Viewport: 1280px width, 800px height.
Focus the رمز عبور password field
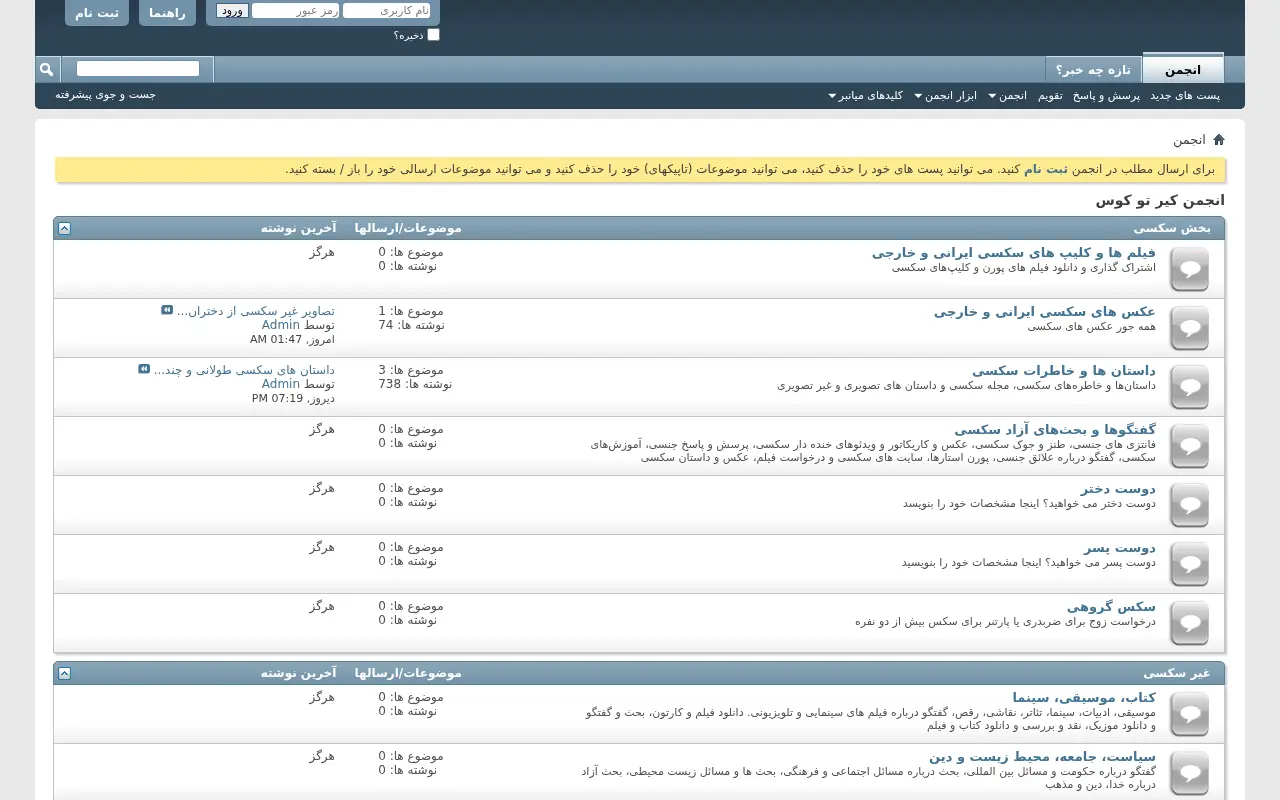click(x=296, y=11)
